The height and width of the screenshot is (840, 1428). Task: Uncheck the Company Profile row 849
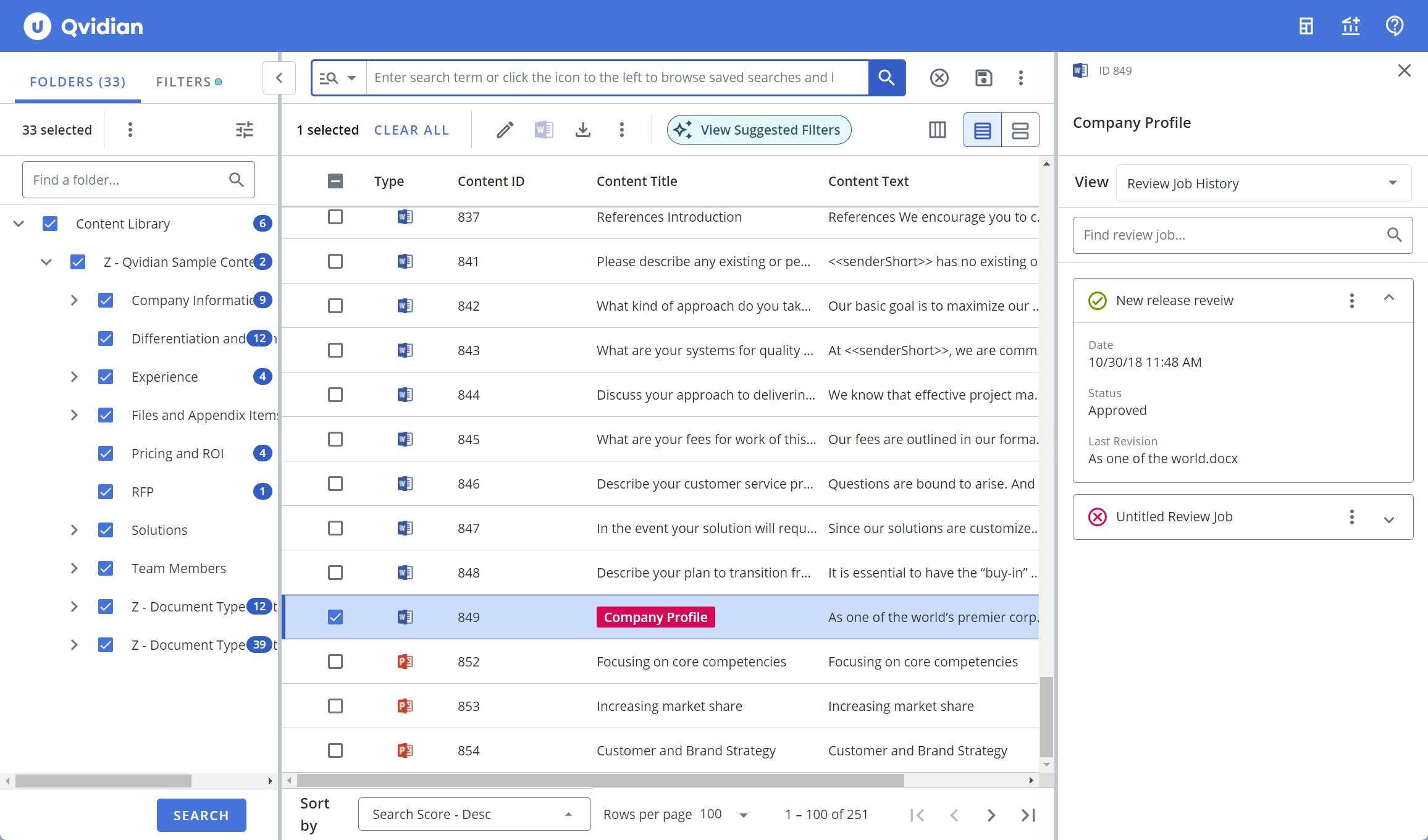pyautogui.click(x=335, y=617)
